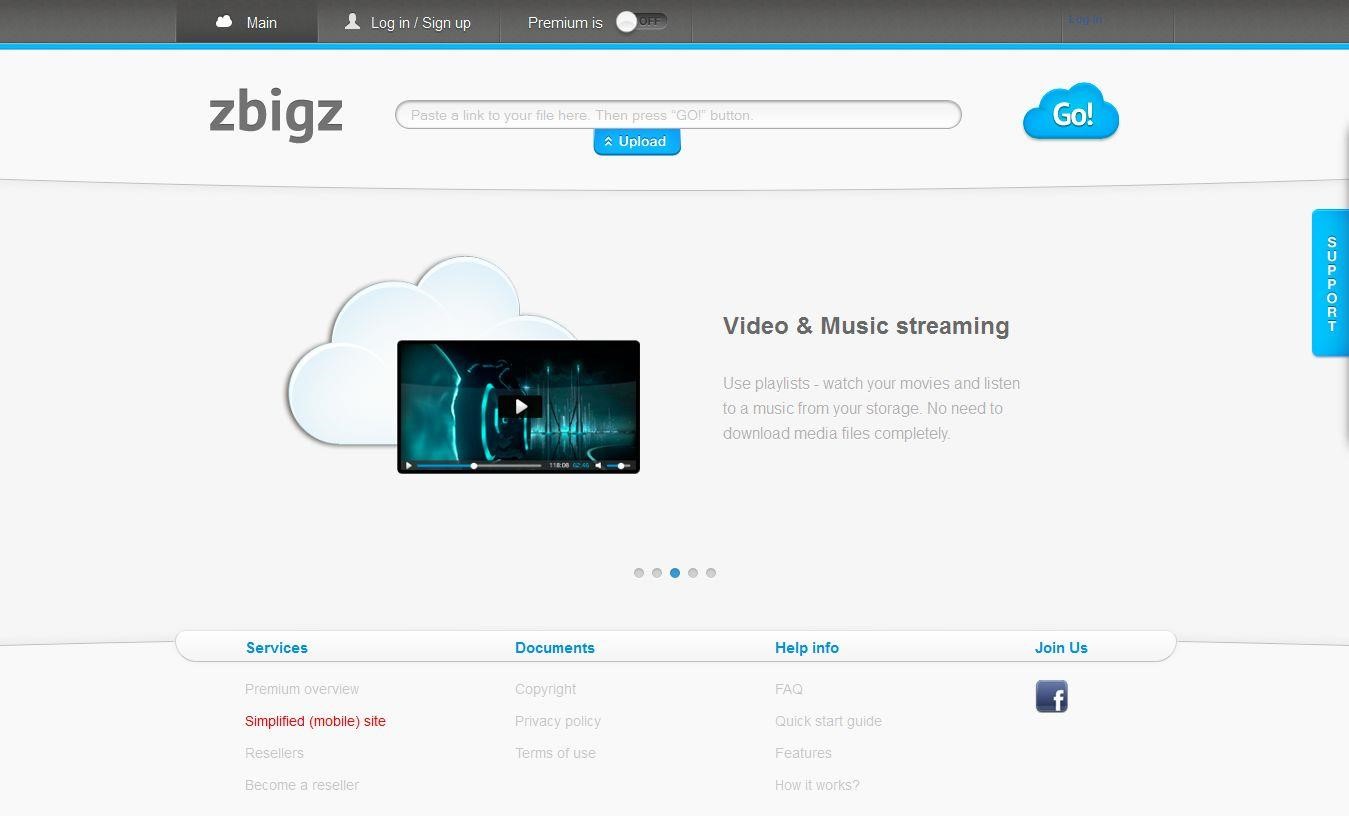Open the Log in / Sign up tab
The height and width of the screenshot is (816, 1349).
click(409, 22)
